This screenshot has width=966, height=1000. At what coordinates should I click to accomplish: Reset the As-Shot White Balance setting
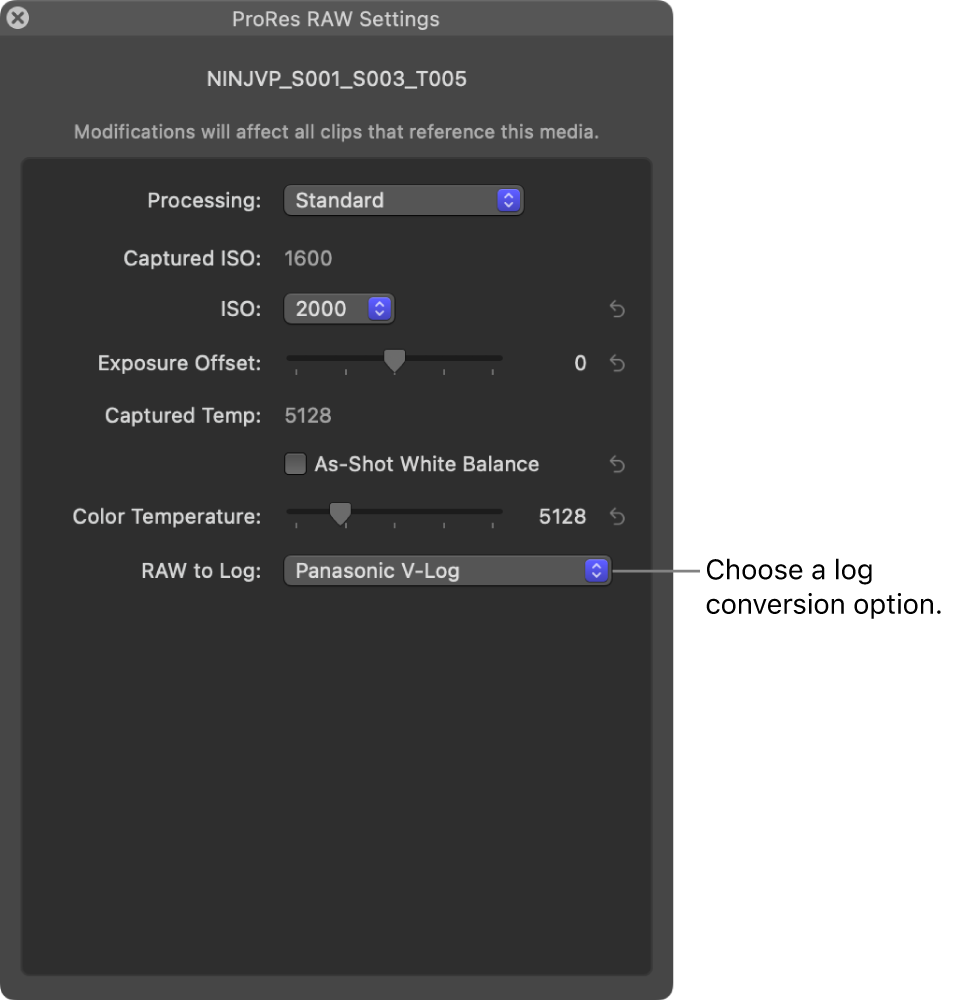tap(617, 465)
